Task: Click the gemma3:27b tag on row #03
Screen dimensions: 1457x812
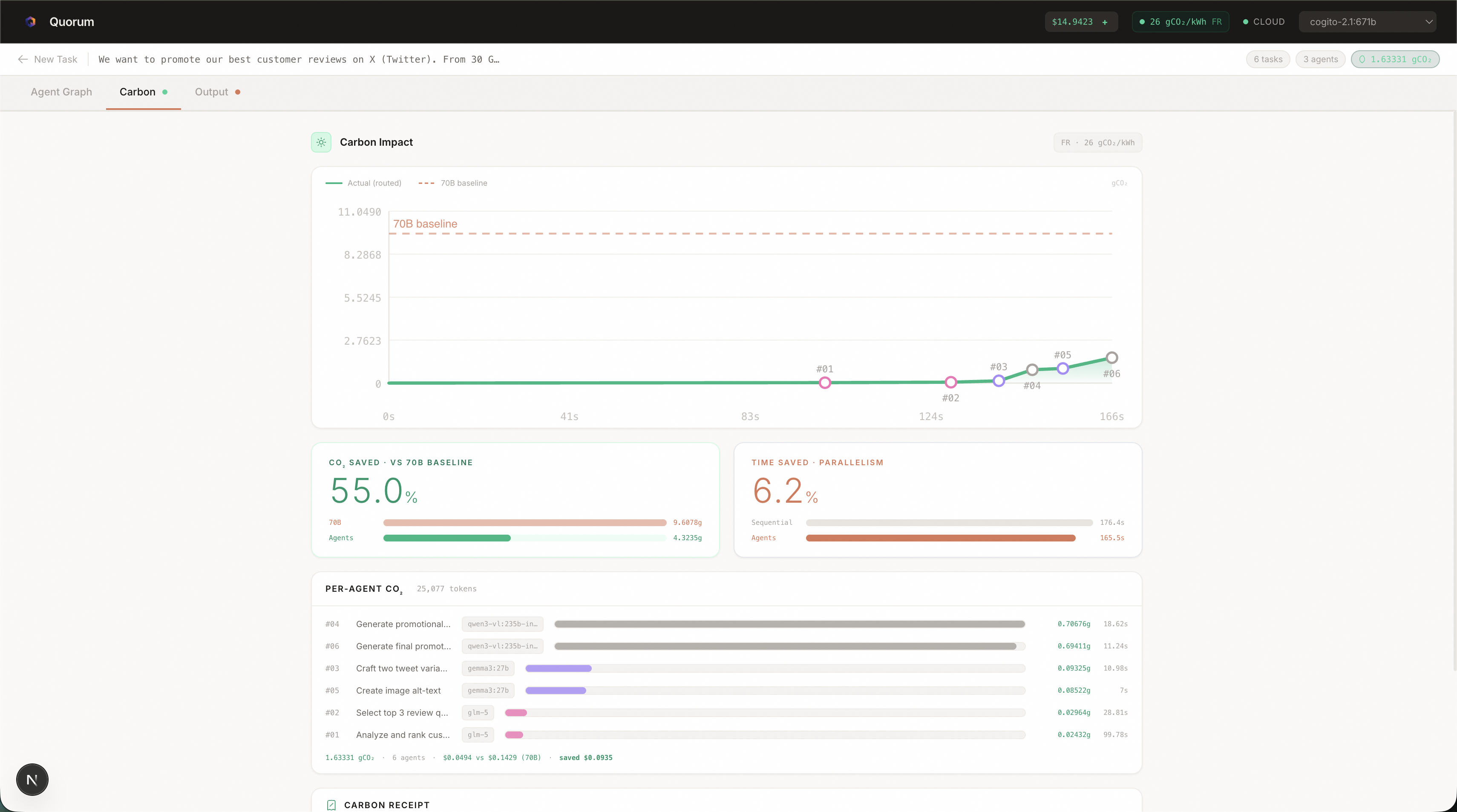Action: (487, 668)
